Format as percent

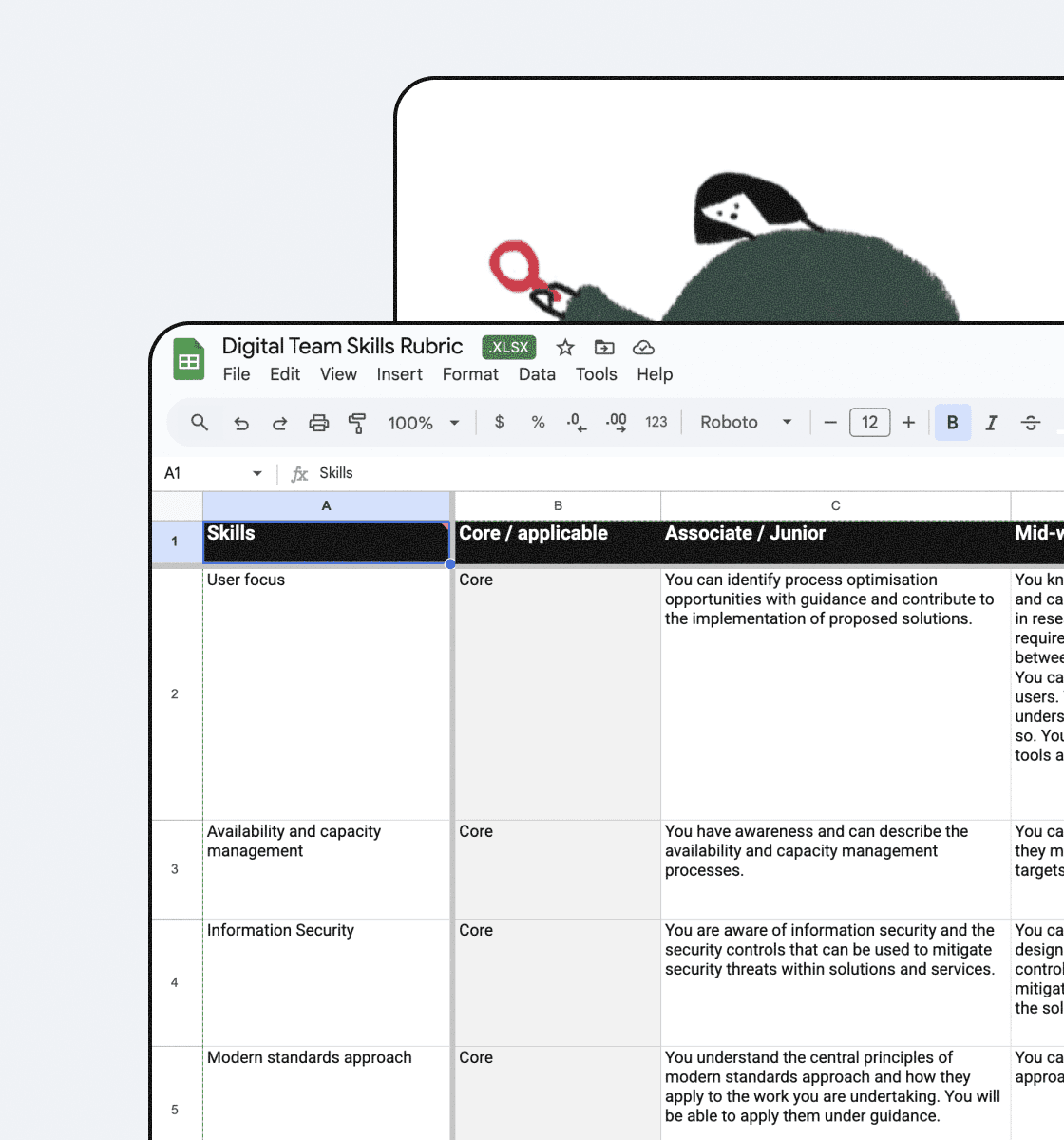(538, 422)
